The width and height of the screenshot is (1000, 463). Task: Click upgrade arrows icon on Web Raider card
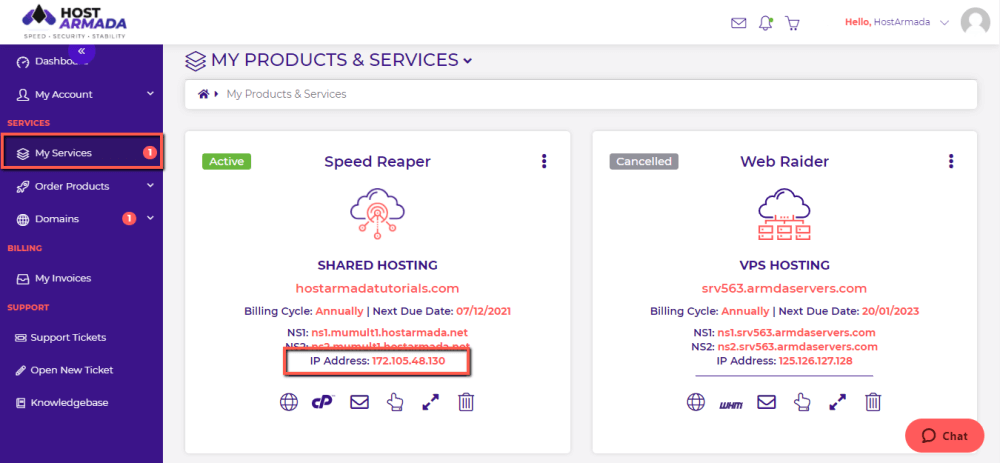point(837,402)
